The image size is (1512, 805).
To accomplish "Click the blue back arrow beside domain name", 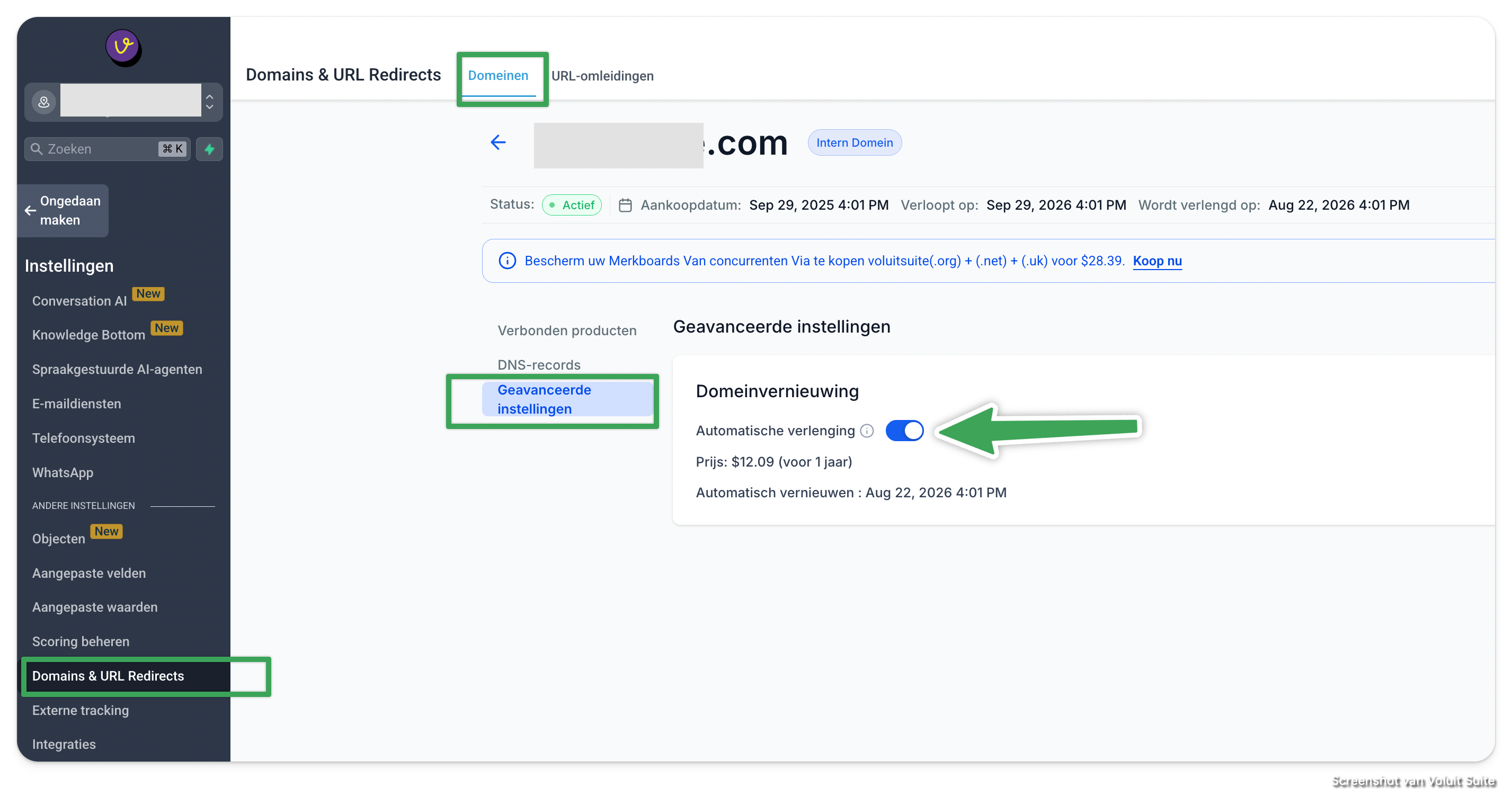I will click(x=498, y=142).
